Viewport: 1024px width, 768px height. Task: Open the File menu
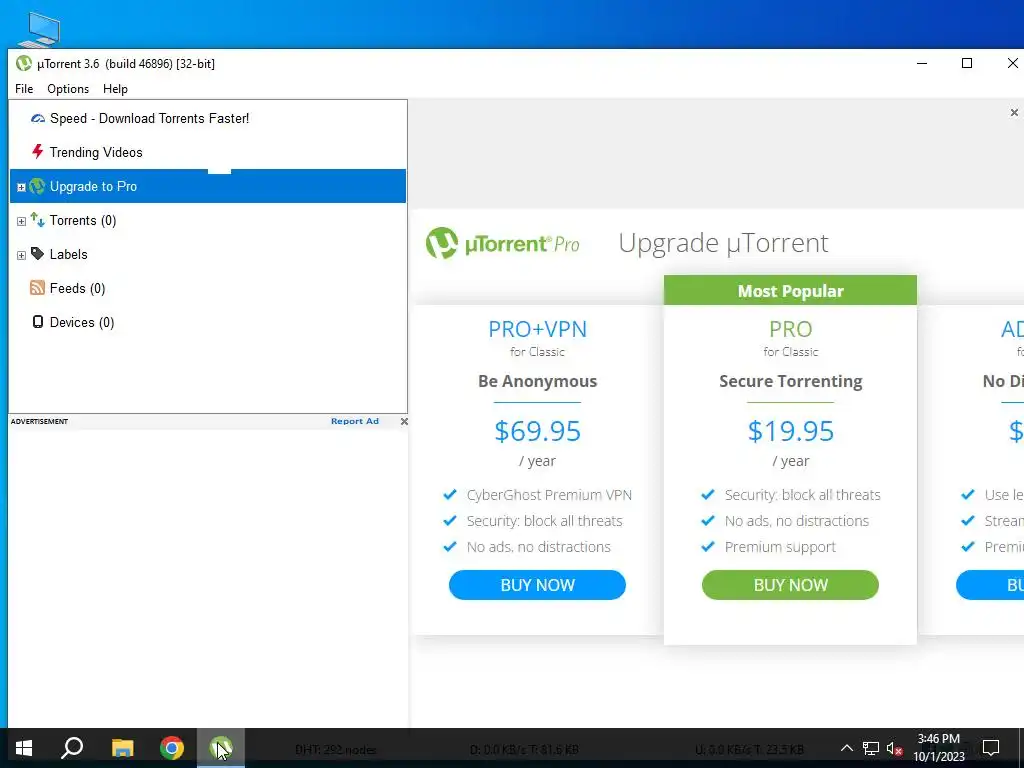point(24,89)
